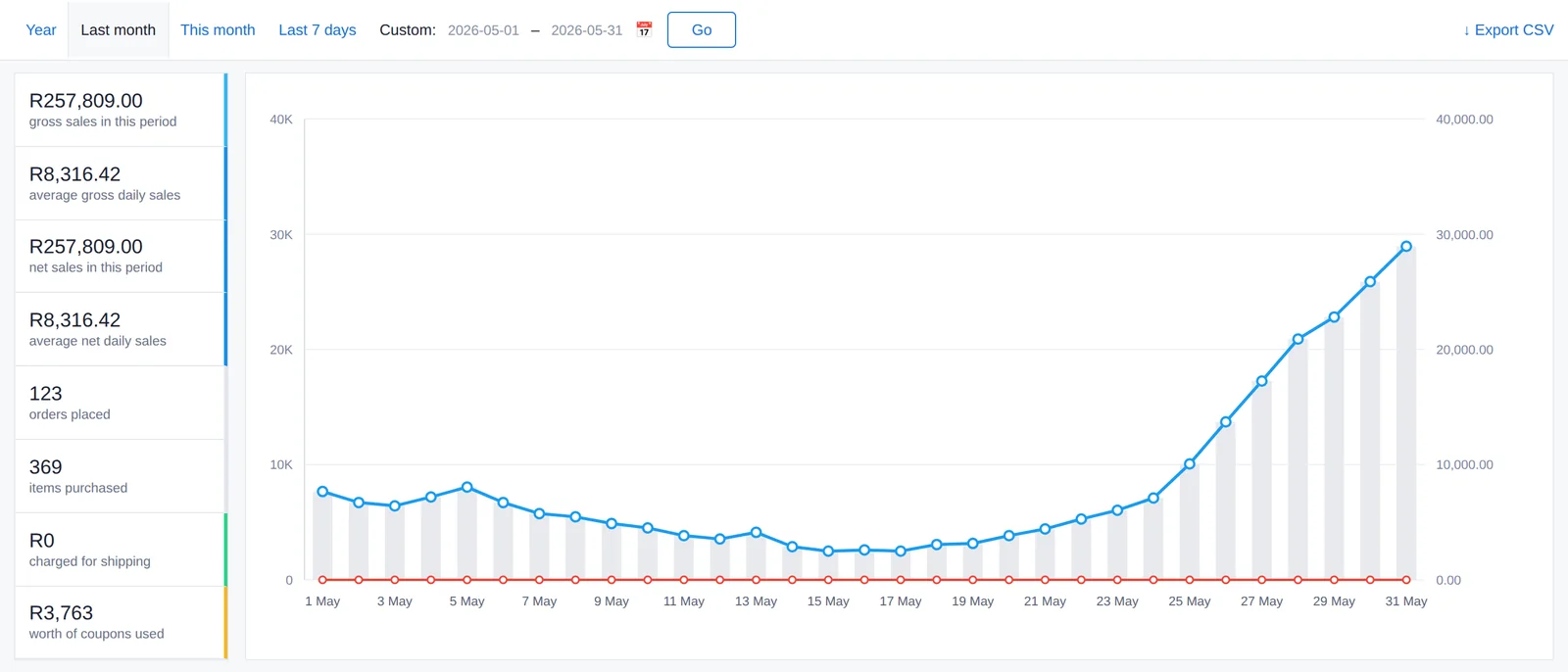Click the Custom: label

click(408, 30)
